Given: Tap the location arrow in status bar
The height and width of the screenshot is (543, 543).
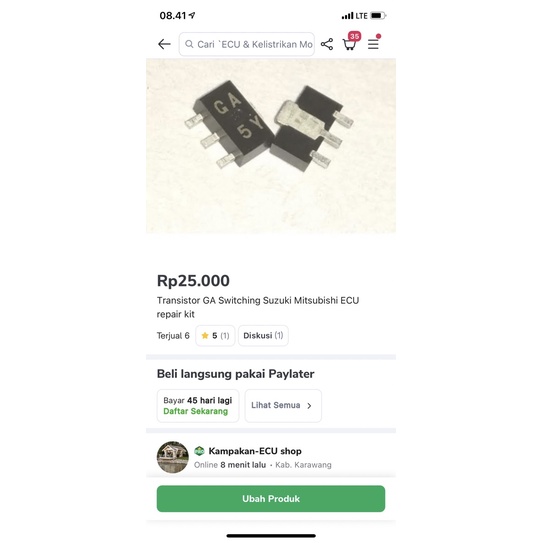Looking at the screenshot, I should tap(192, 15).
